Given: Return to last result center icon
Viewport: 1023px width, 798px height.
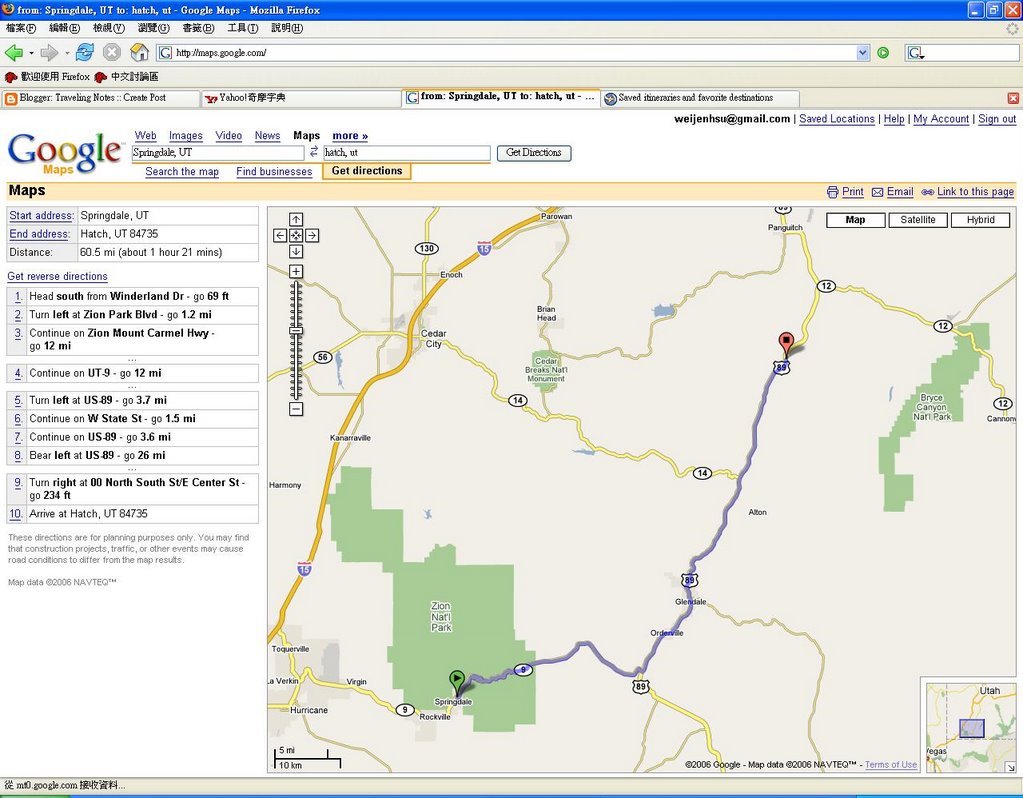Looking at the screenshot, I should [296, 236].
